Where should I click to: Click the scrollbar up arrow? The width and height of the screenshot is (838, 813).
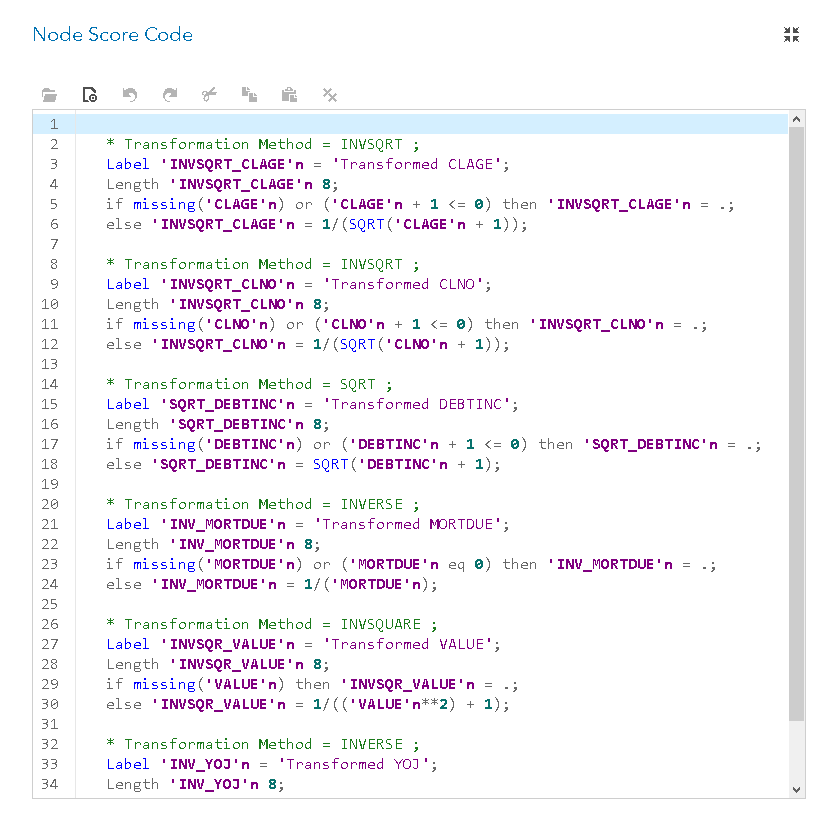pos(797,117)
